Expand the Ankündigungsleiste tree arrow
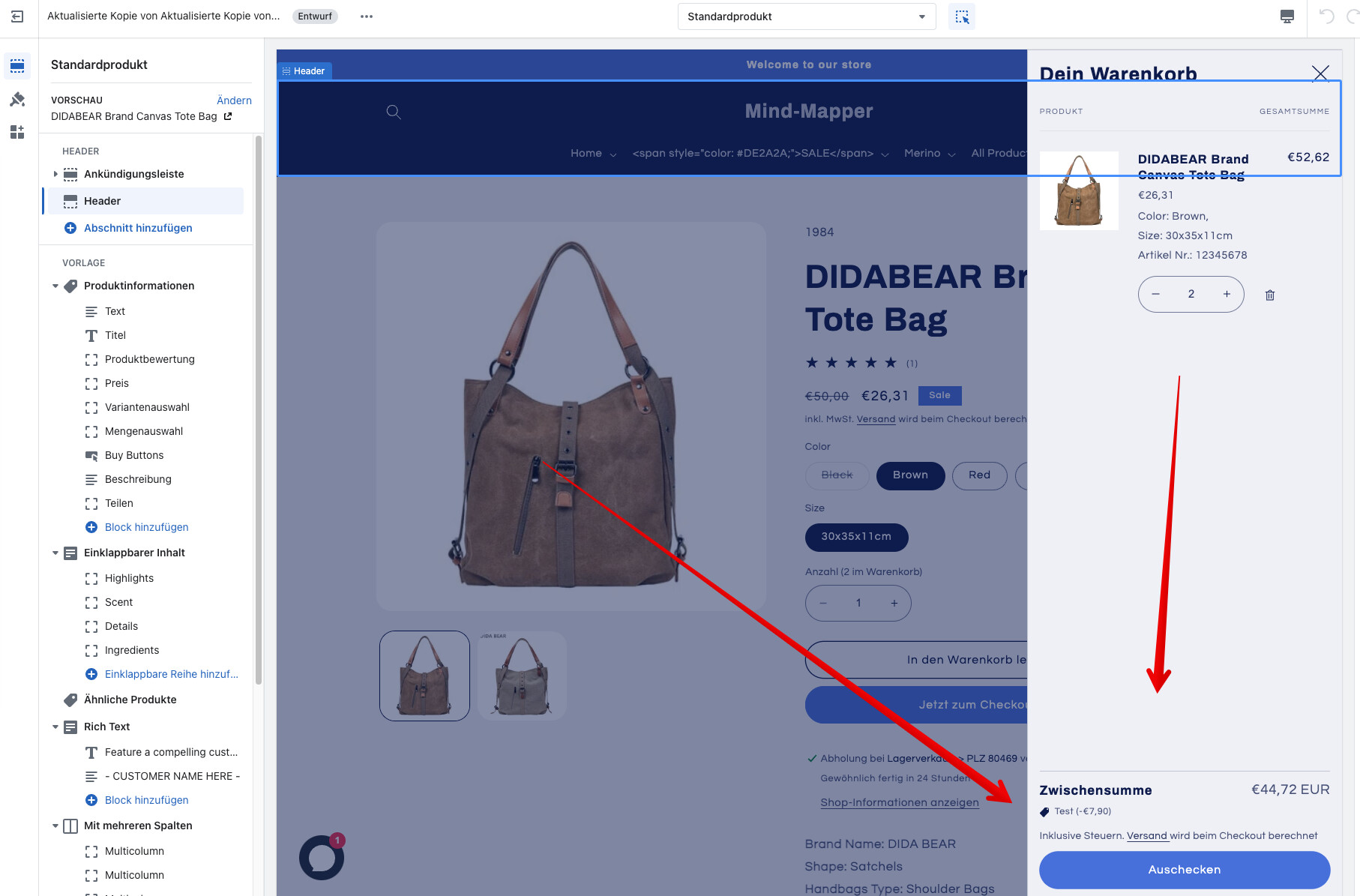Image resolution: width=1360 pixels, height=896 pixels. (55, 174)
